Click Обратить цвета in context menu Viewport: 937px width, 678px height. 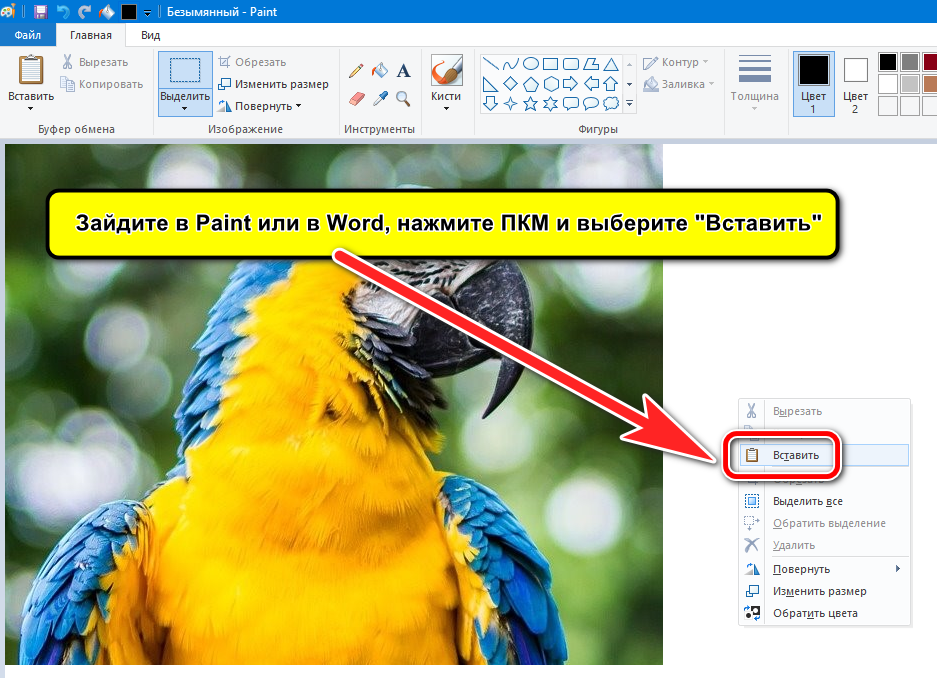814,613
